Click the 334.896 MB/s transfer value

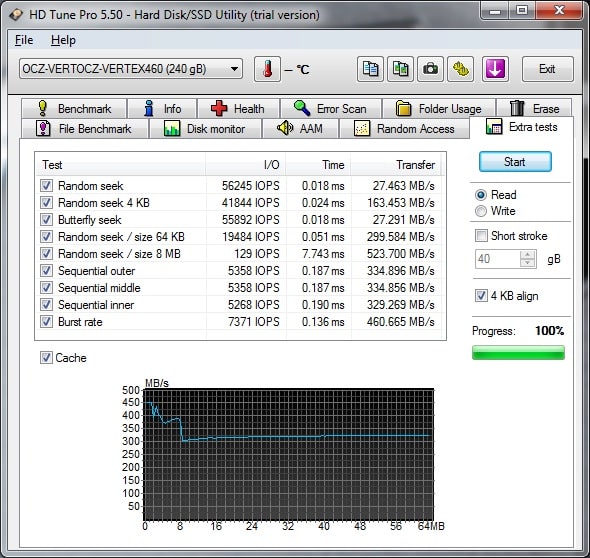(x=401, y=271)
